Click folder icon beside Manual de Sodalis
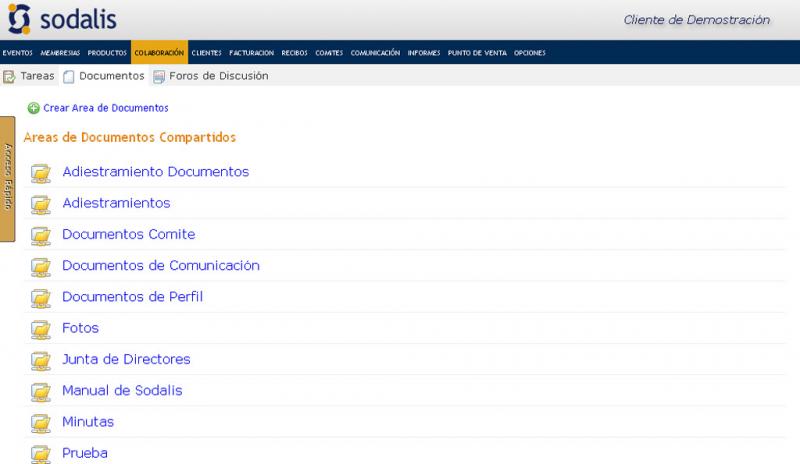 click(41, 392)
